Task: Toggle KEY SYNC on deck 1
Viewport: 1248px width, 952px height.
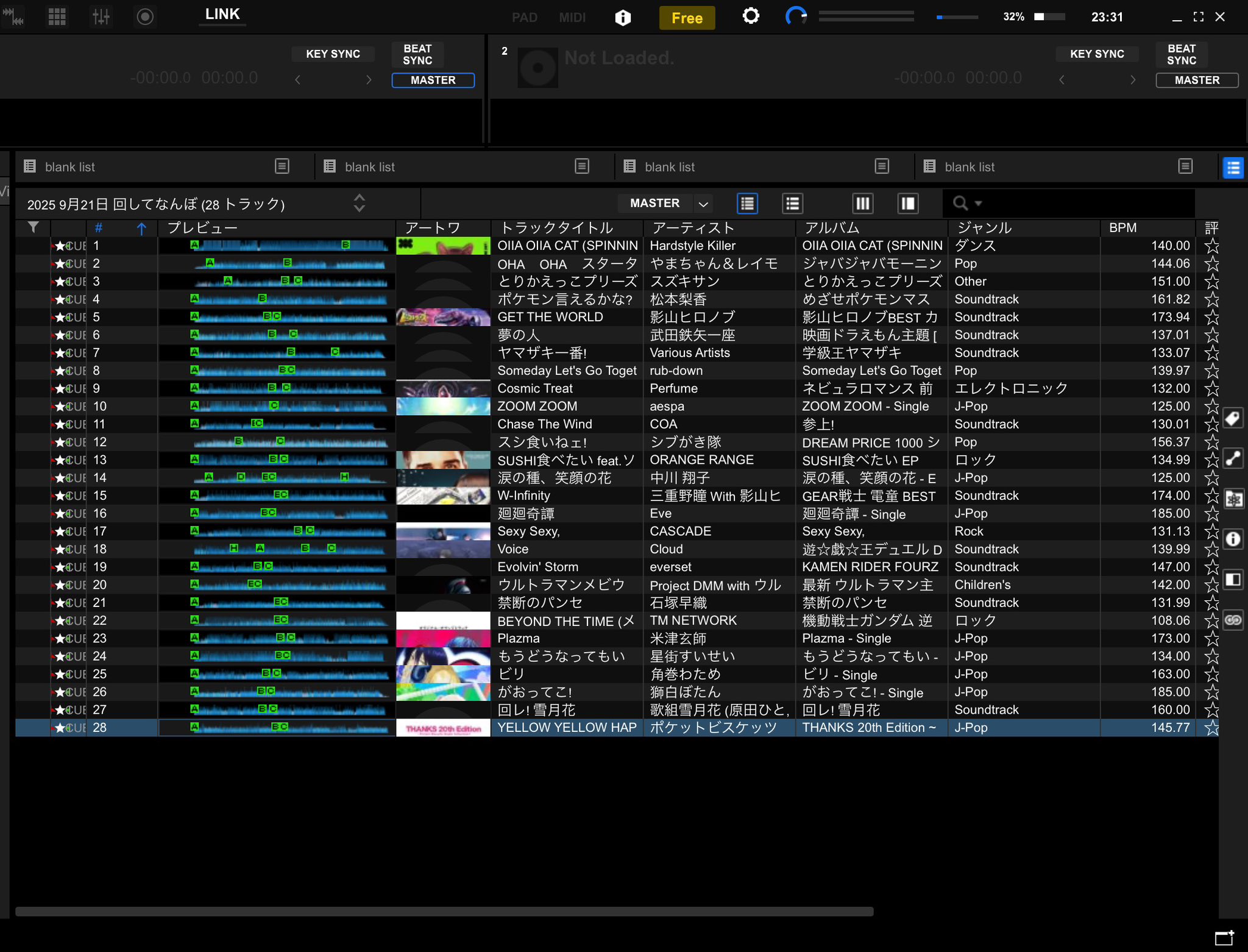Action: pos(333,54)
